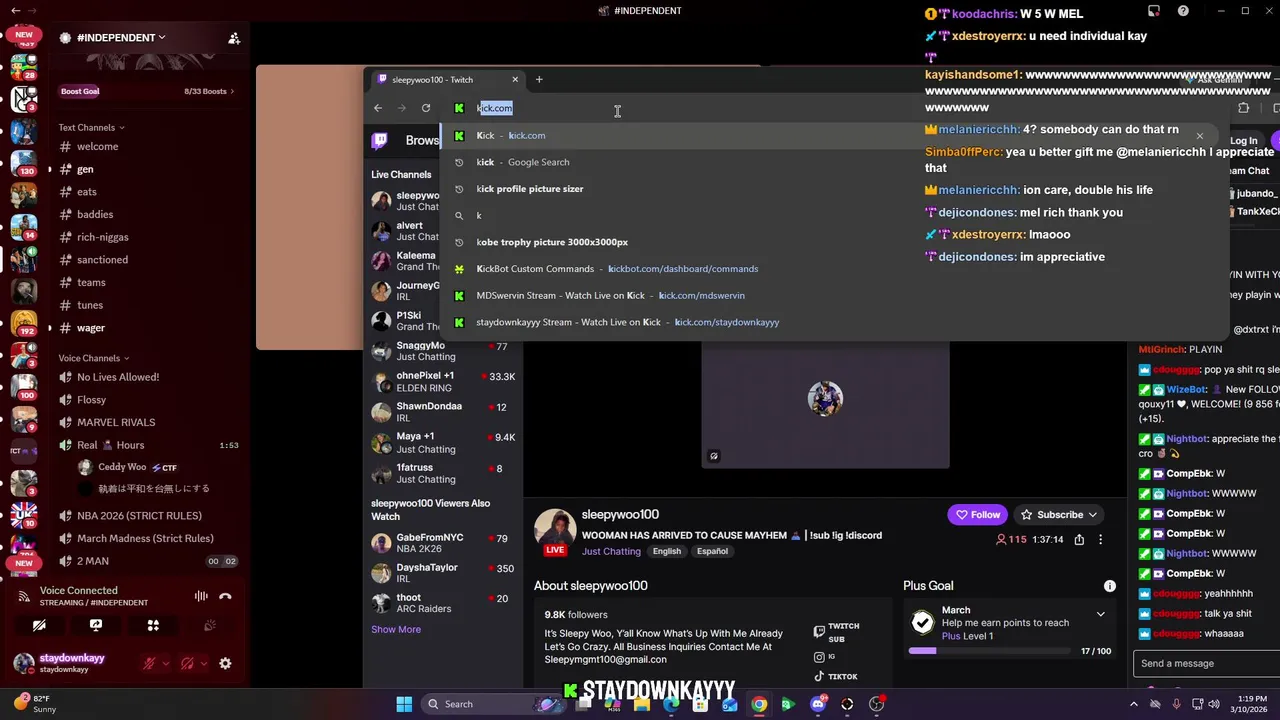Viewport: 1280px width, 720px height.
Task: Undeafen headphones in Discord user panel
Action: pyautogui.click(x=187, y=663)
